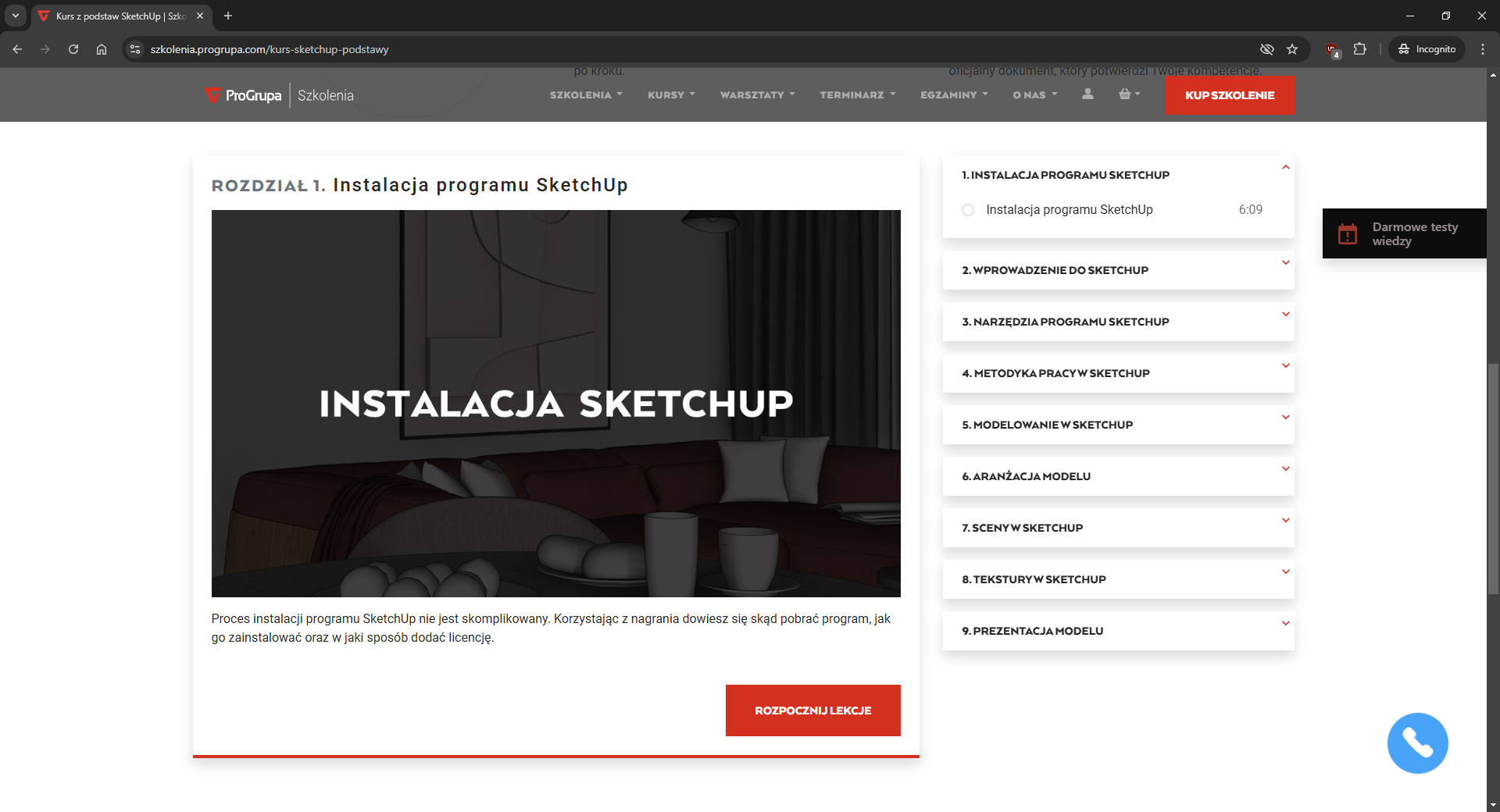Click the ProGrupa logo
This screenshot has height=812, width=1500.
pos(243,95)
